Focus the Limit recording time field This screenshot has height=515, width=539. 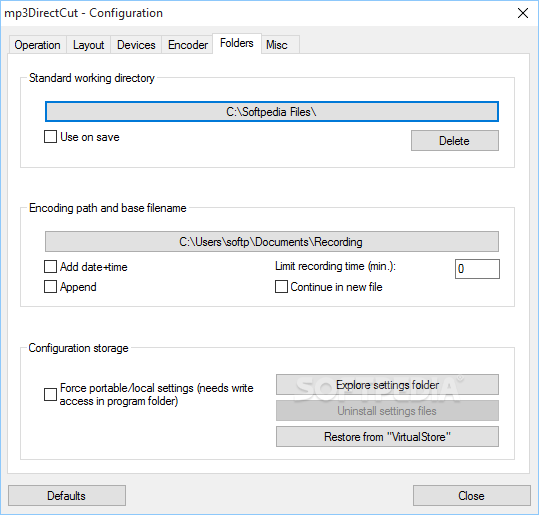point(477,269)
